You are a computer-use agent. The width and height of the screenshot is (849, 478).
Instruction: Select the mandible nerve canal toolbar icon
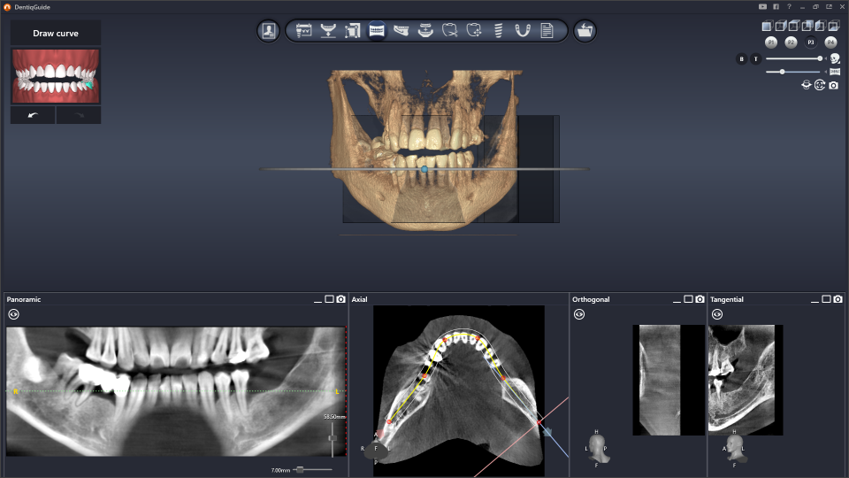point(401,30)
